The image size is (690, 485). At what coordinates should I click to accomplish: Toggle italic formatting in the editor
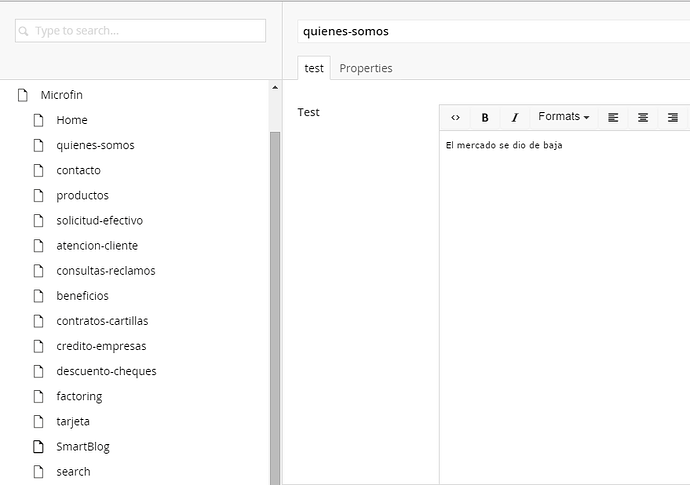coord(515,117)
